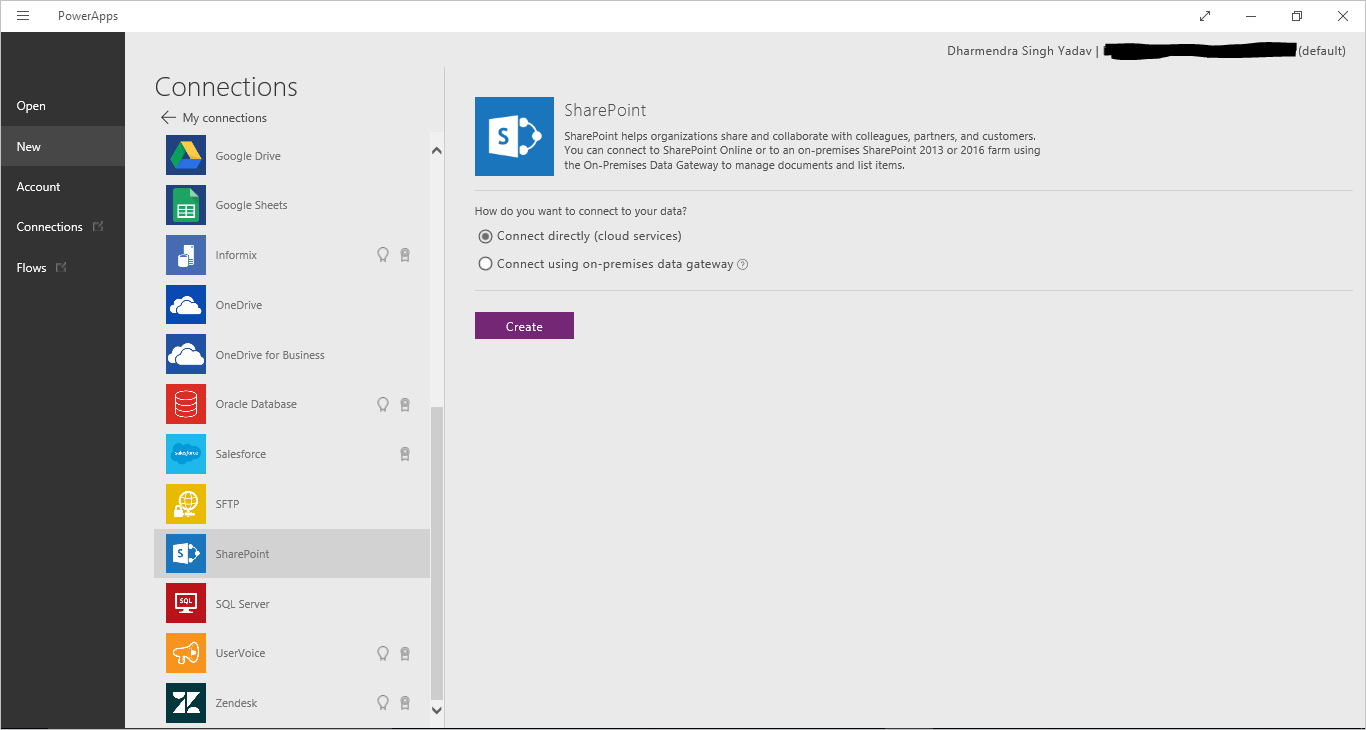The height and width of the screenshot is (730, 1366).
Task: Click the SQL Server connector icon
Action: pyautogui.click(x=186, y=604)
